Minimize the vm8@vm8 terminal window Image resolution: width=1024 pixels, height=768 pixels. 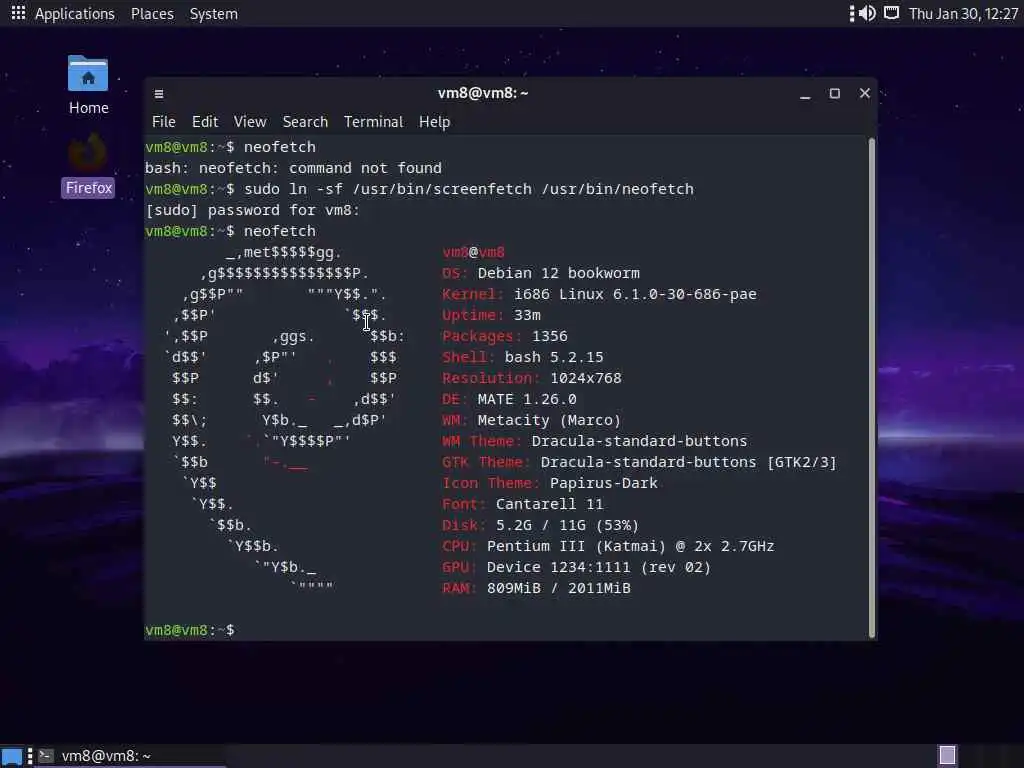coord(805,94)
